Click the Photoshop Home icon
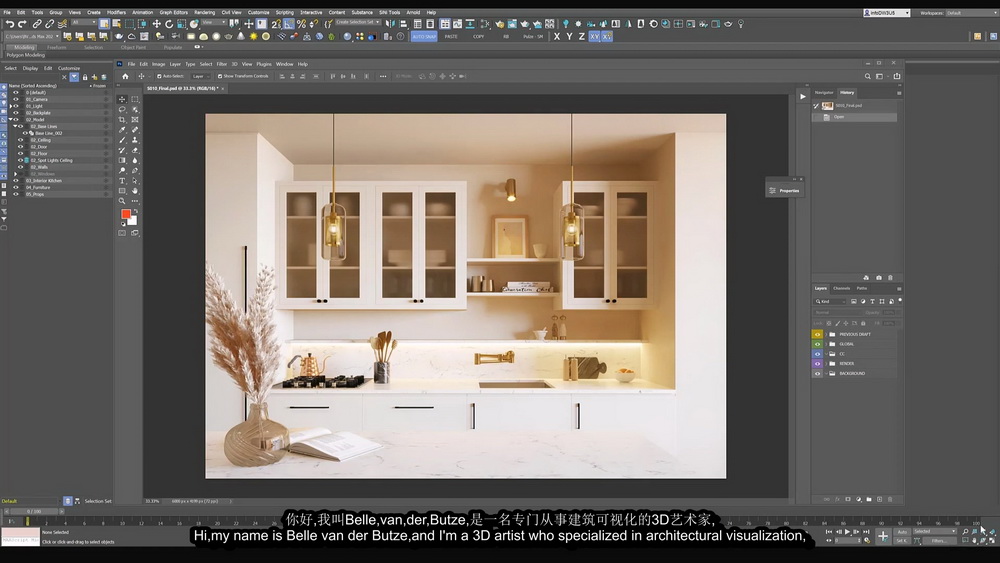The width and height of the screenshot is (1000, 563). 125,77
